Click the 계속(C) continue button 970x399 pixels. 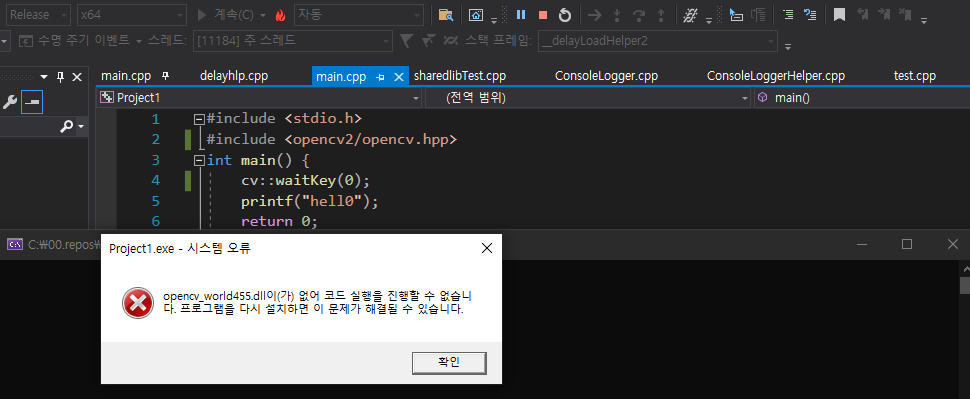pyautogui.click(x=225, y=15)
